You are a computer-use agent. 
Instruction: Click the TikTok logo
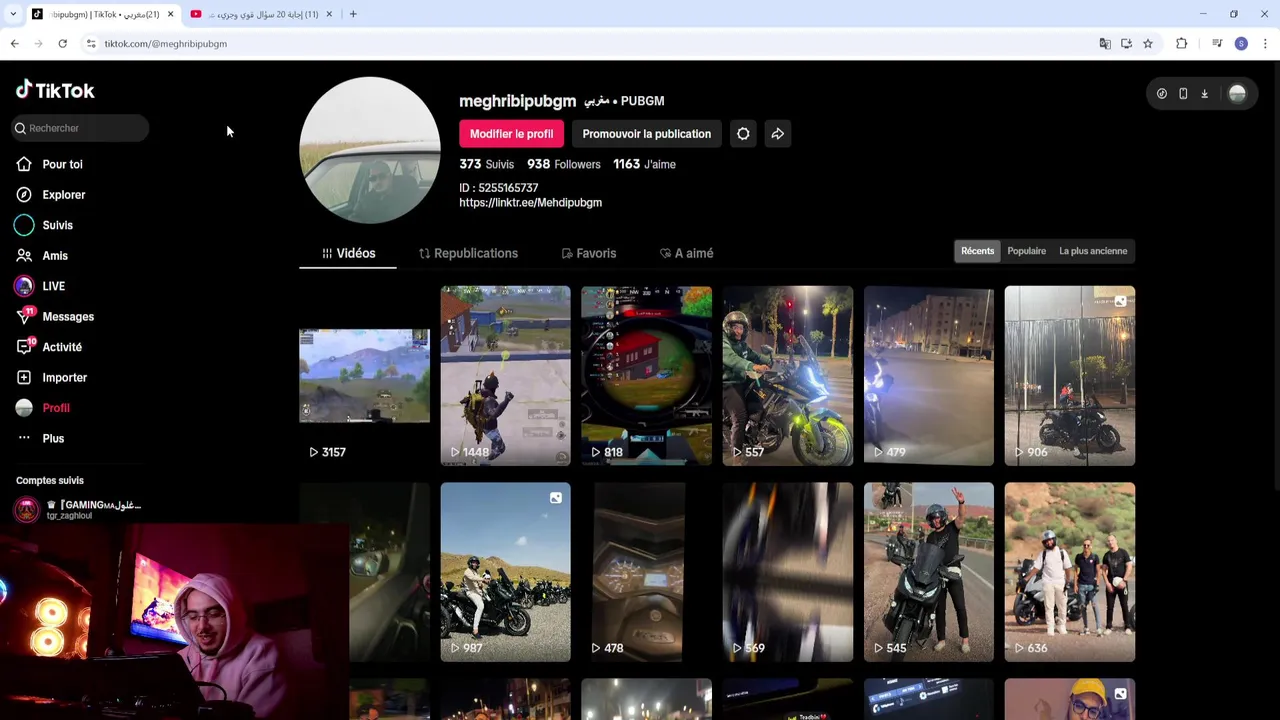[x=55, y=90]
